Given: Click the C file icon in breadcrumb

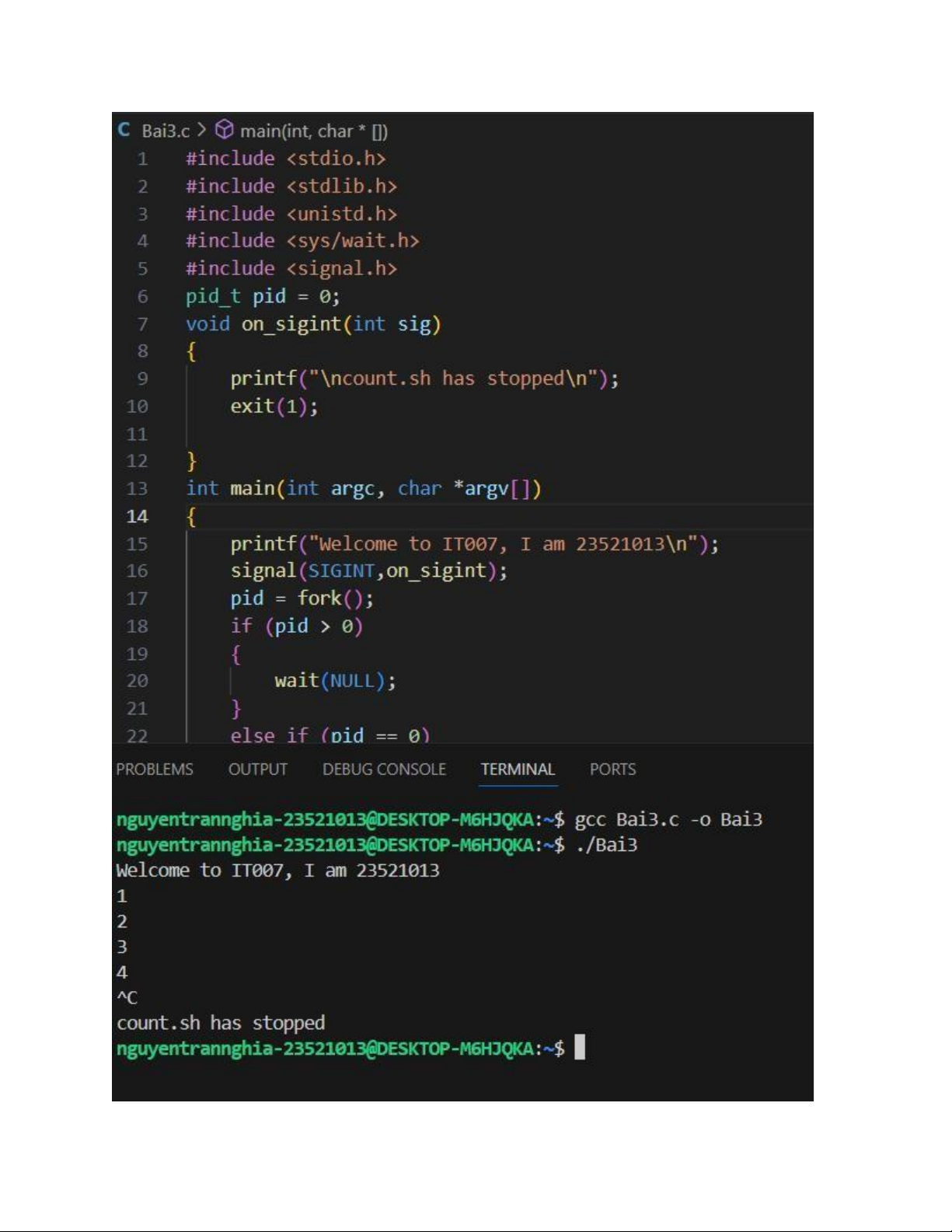Looking at the screenshot, I should tap(124, 130).
